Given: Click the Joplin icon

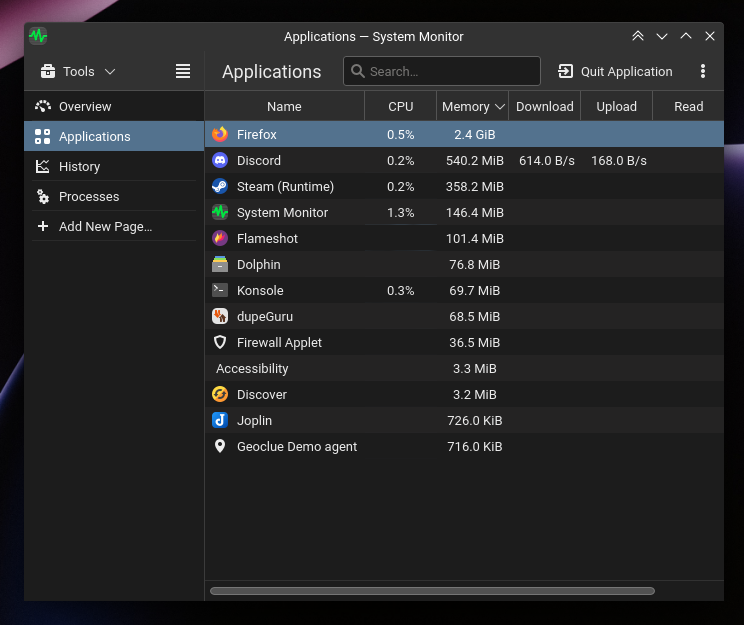Looking at the screenshot, I should tap(220, 420).
